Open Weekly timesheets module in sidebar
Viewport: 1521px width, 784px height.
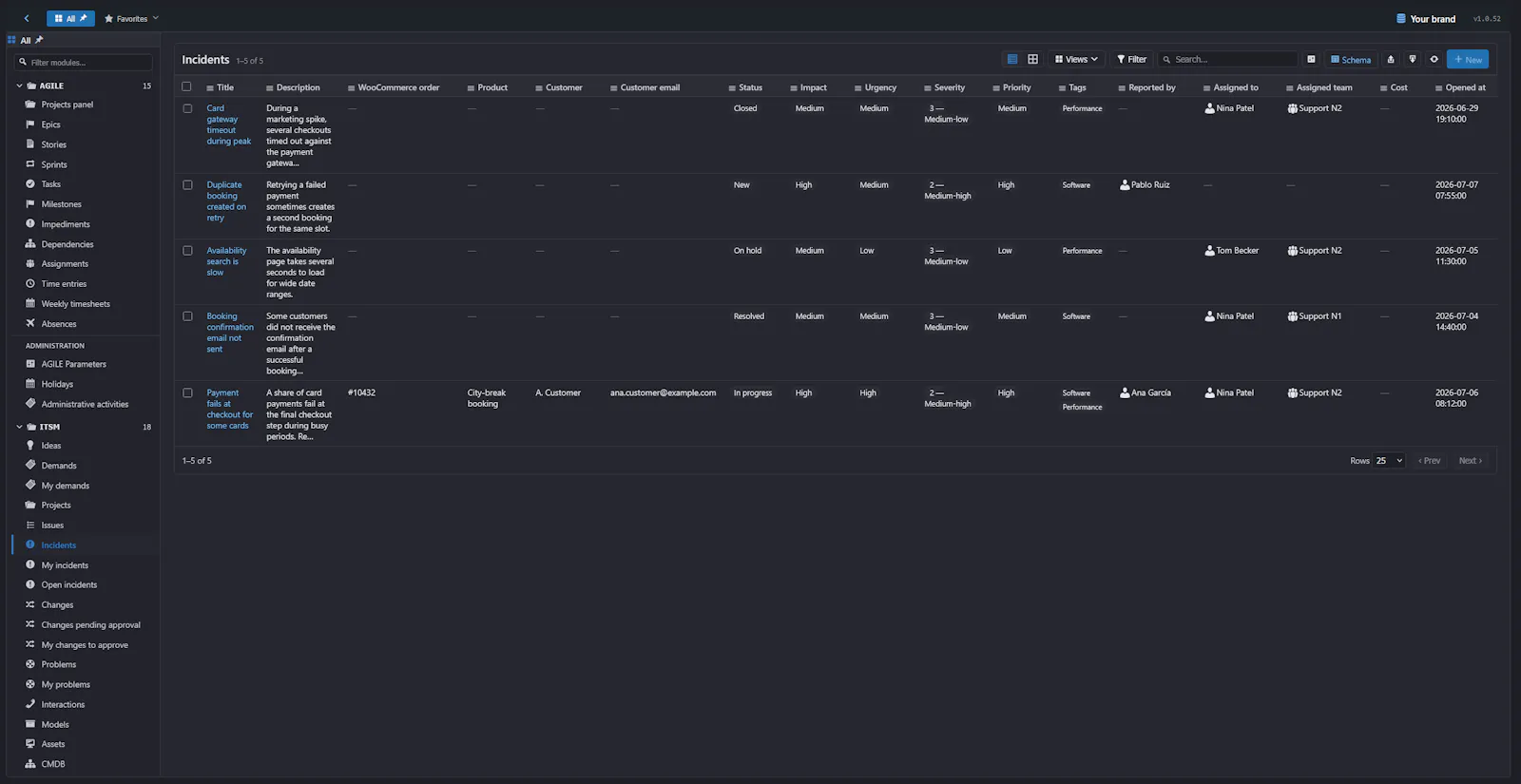pyautogui.click(x=75, y=304)
